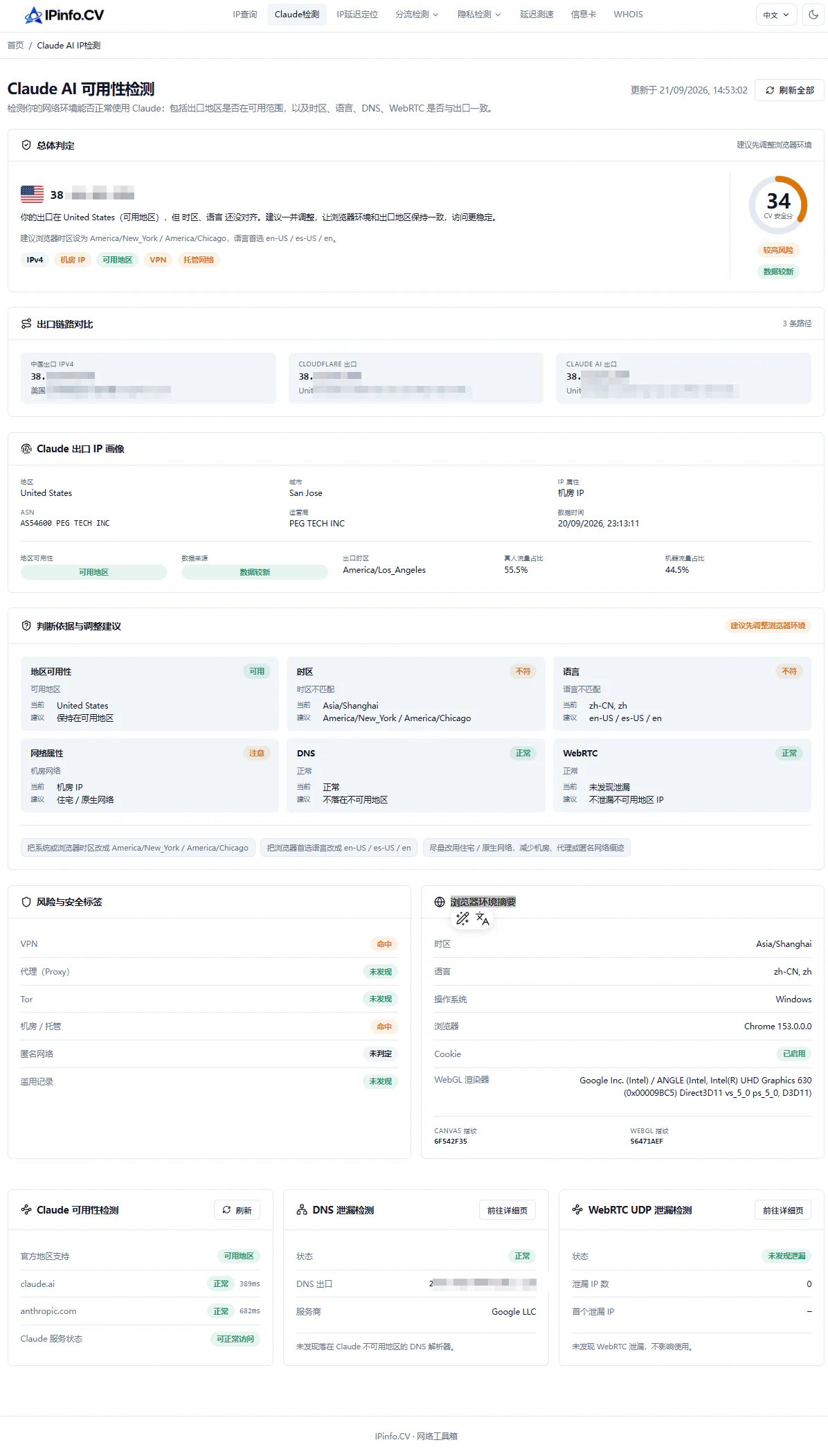Click 首页 breadcrumb link
828x1456 pixels.
point(15,46)
